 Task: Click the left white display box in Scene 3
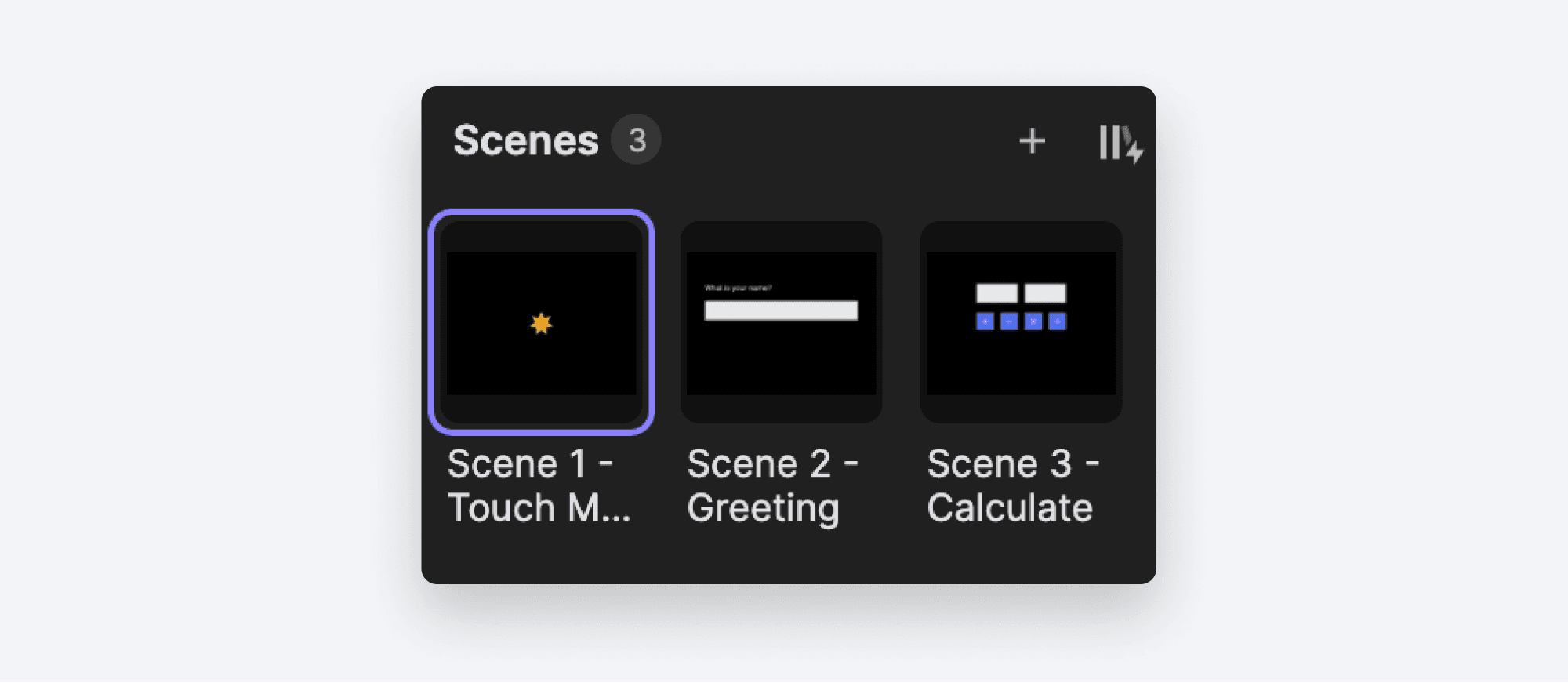(997, 293)
